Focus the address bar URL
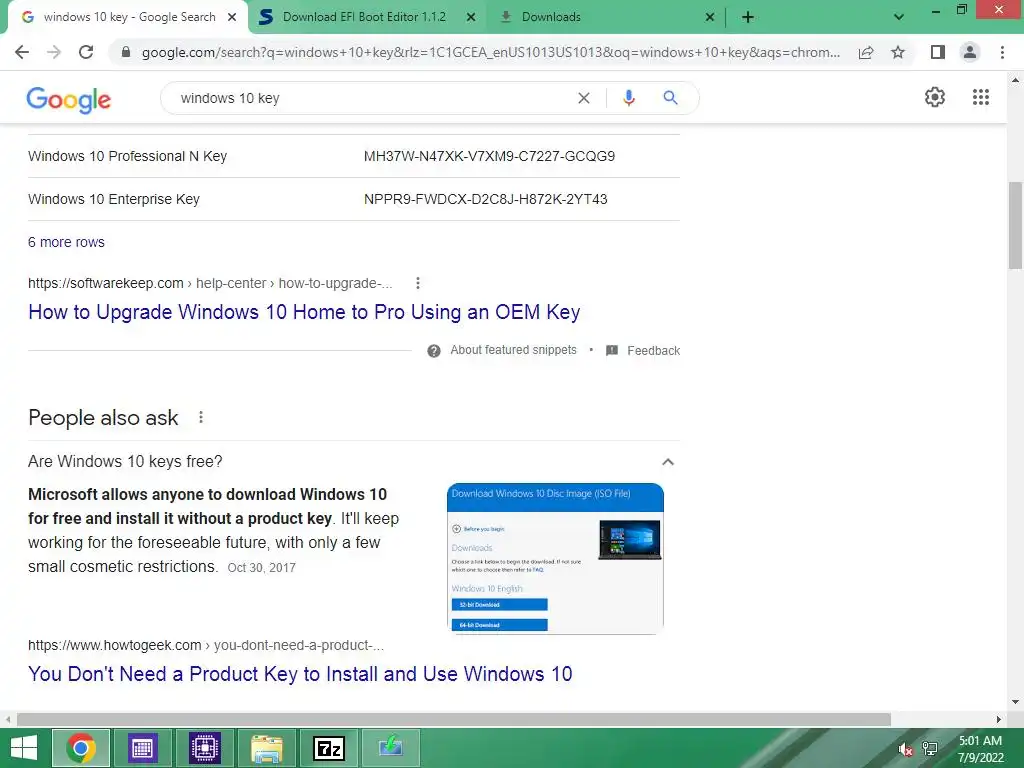1024x768 pixels. coord(490,52)
